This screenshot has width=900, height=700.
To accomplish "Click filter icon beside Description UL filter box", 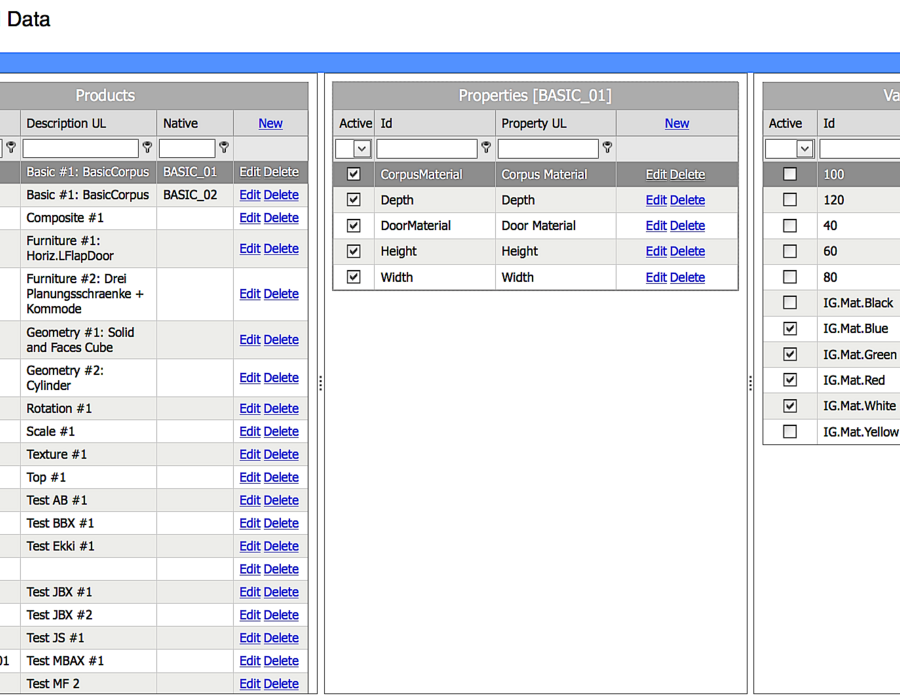I will (148, 147).
